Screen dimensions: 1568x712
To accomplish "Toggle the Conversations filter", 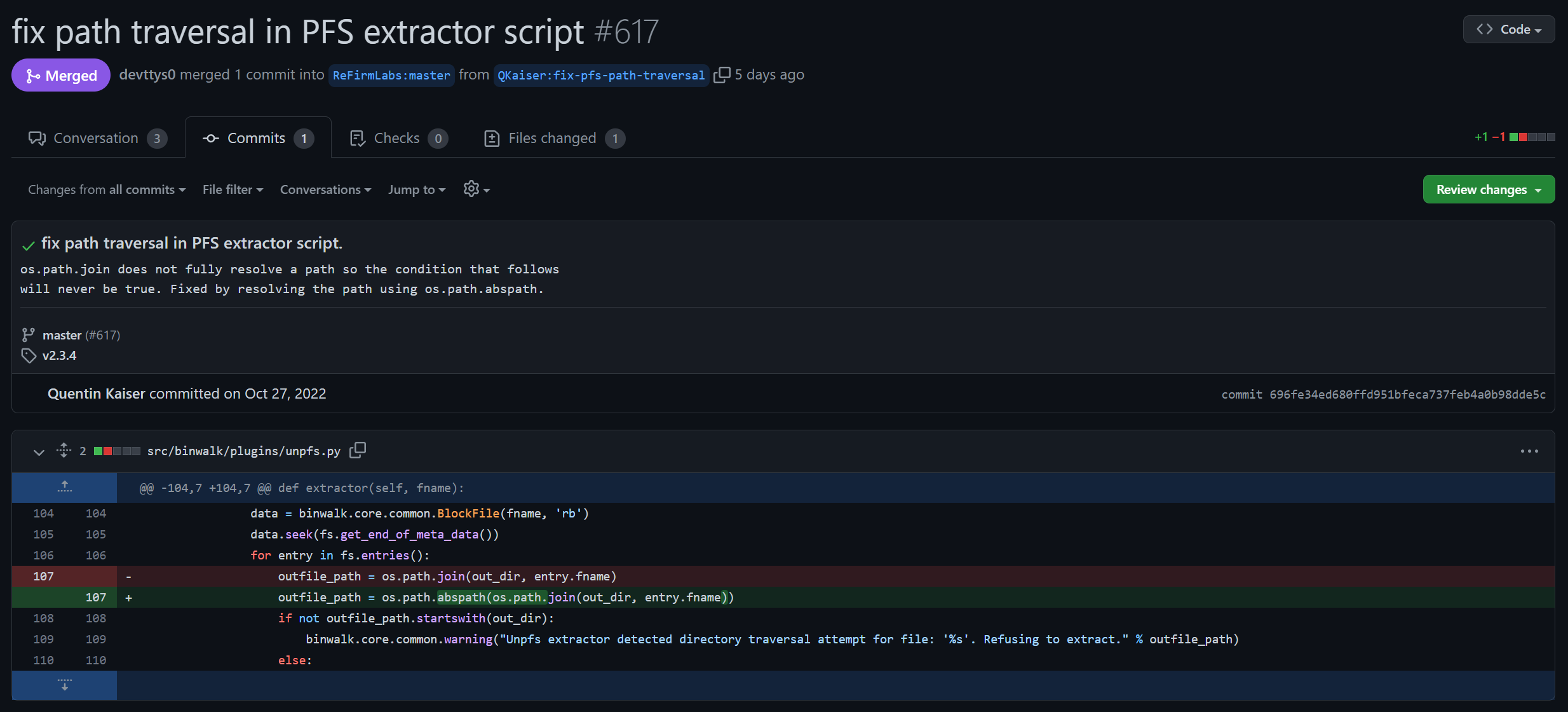I will pyautogui.click(x=324, y=189).
